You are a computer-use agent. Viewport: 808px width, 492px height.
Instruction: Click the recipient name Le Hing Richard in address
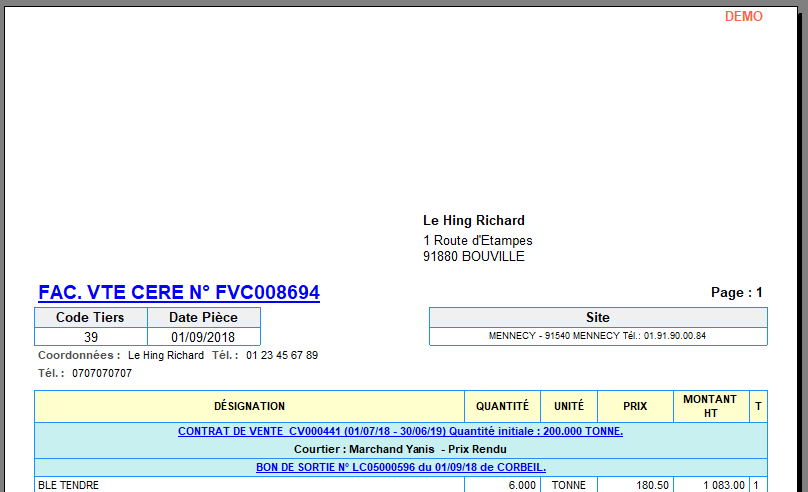tap(474, 221)
